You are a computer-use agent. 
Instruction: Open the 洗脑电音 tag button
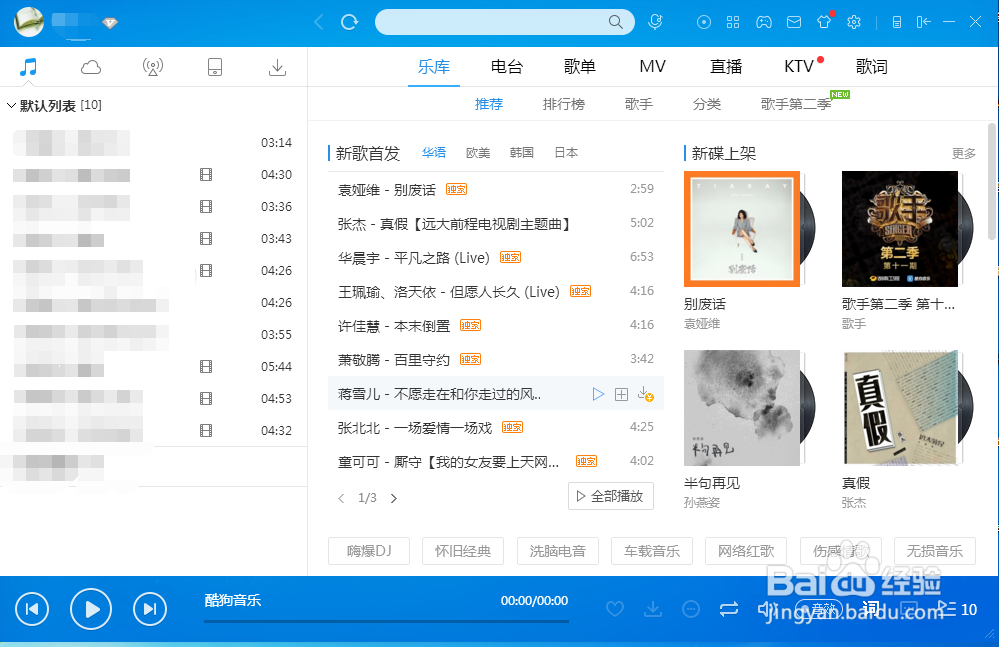click(557, 551)
